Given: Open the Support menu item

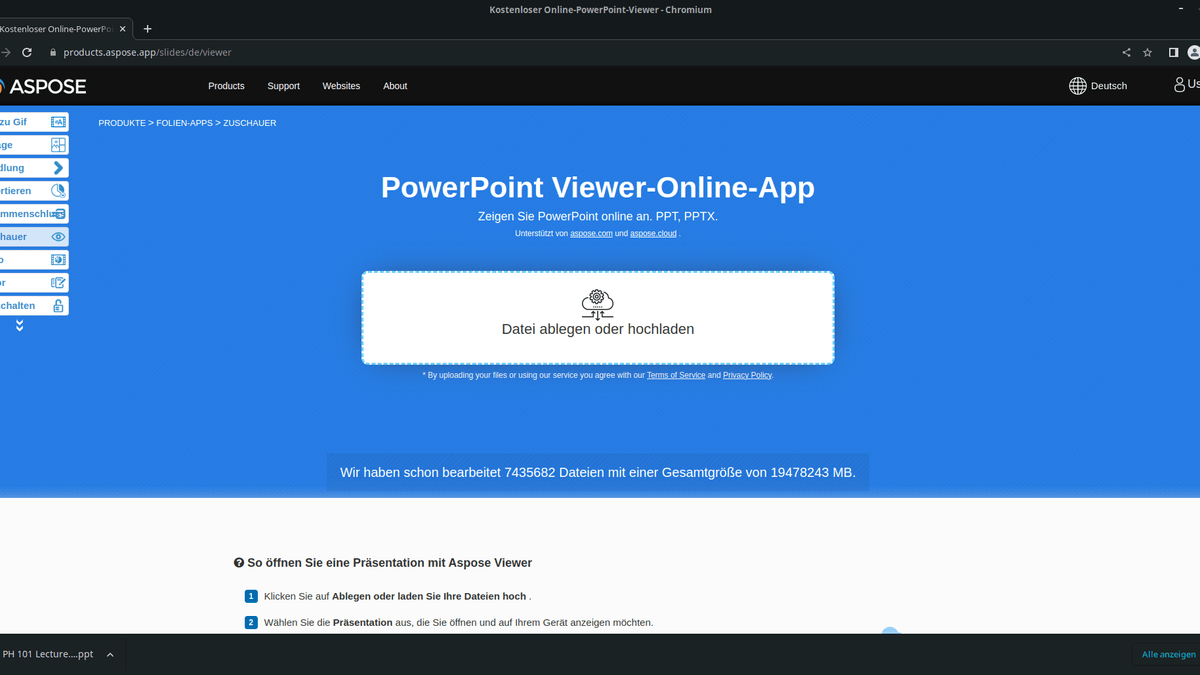Looking at the screenshot, I should [283, 86].
